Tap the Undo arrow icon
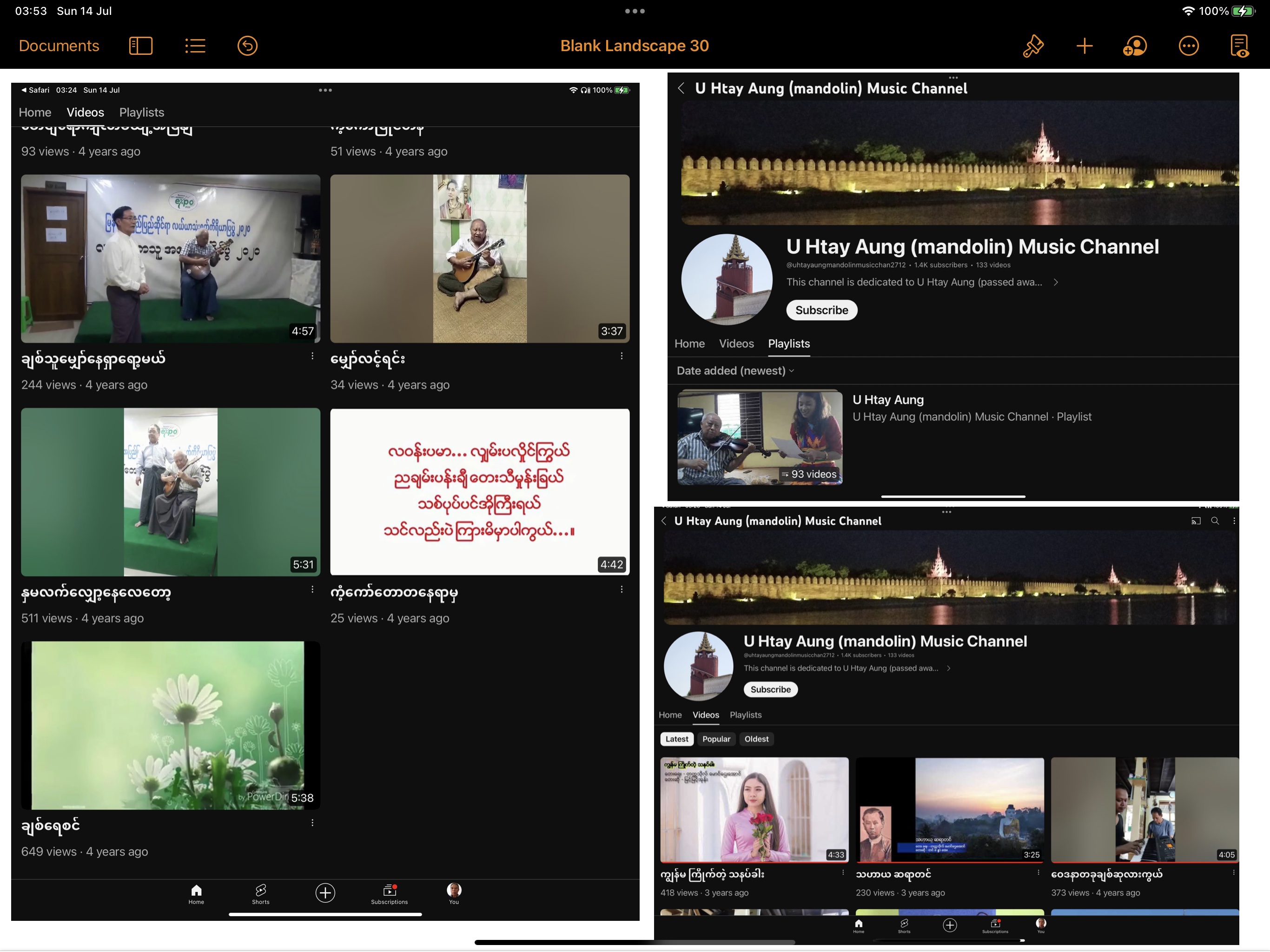The height and width of the screenshot is (952, 1270). 247,46
